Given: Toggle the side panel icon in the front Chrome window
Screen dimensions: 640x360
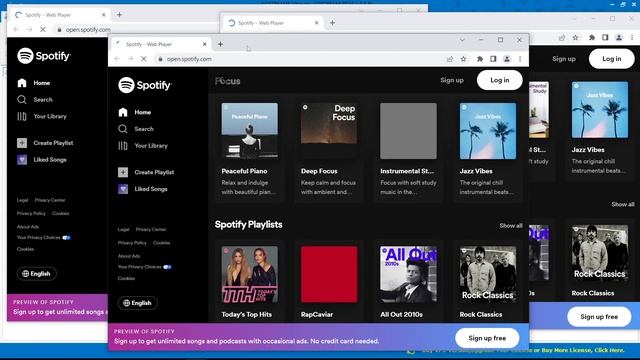Looking at the screenshot, I should (x=493, y=59).
